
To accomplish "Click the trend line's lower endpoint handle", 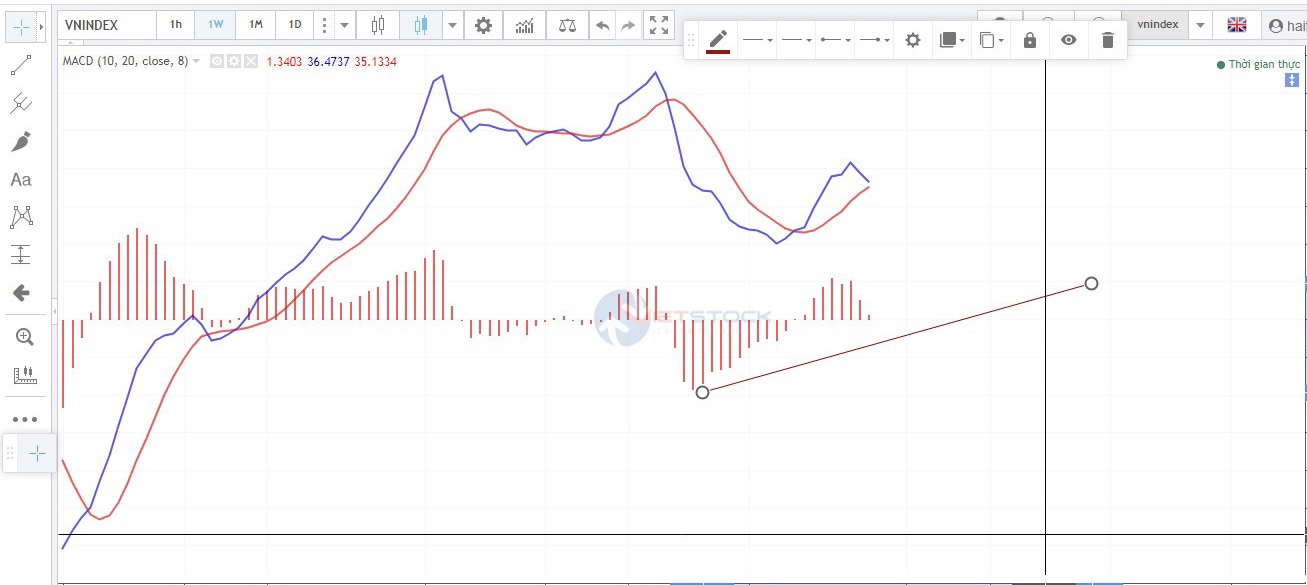I will tap(702, 392).
